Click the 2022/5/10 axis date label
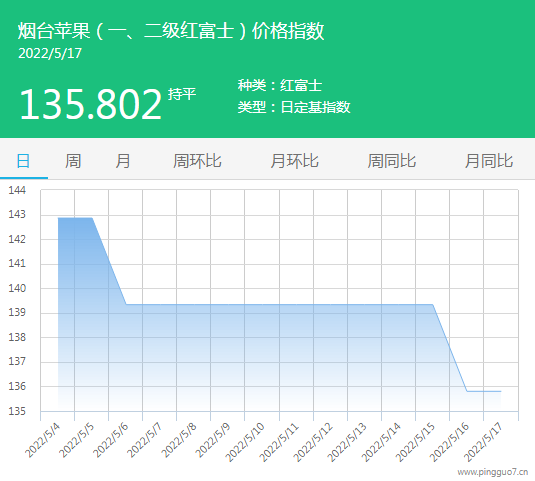This screenshot has width=535, height=481. click(245, 442)
